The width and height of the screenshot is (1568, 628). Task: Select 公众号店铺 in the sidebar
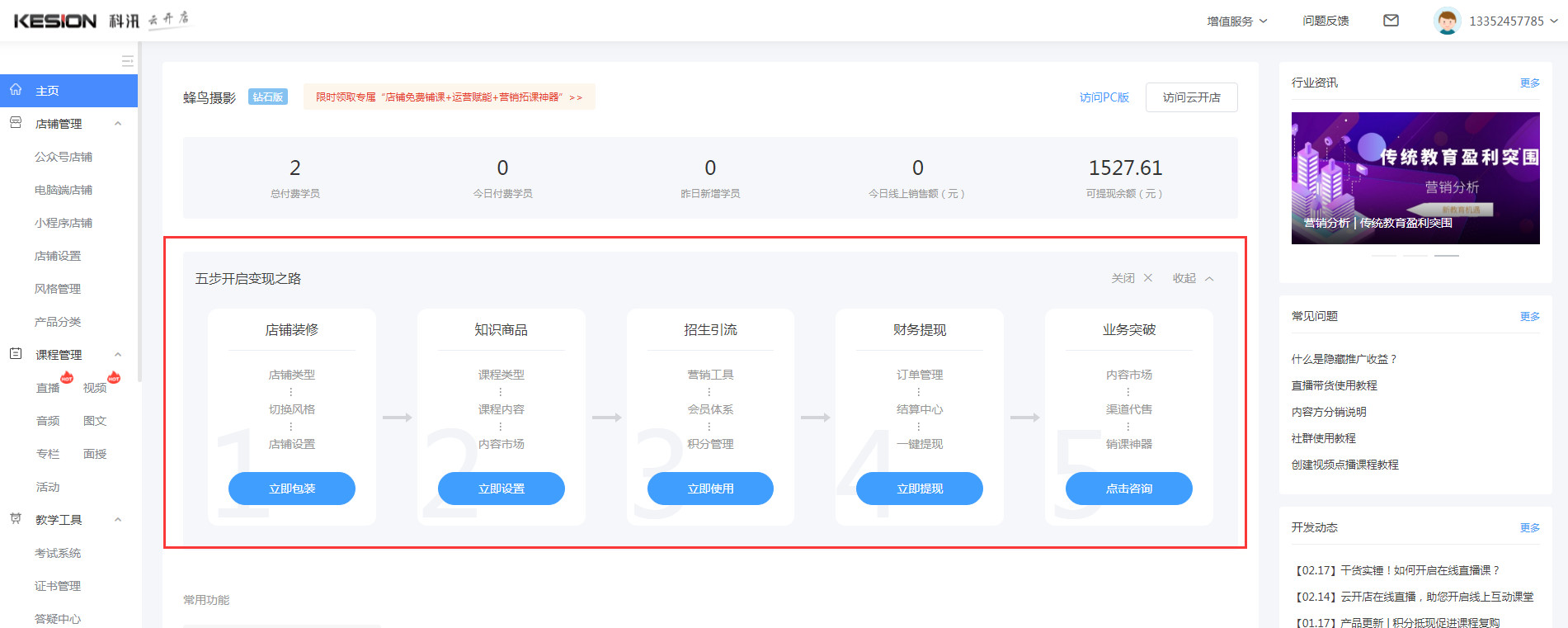[64, 157]
